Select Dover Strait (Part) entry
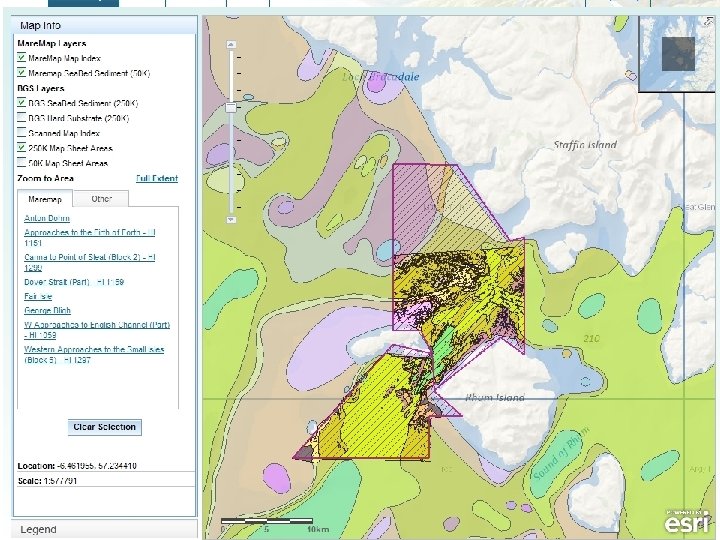 click(x=74, y=282)
